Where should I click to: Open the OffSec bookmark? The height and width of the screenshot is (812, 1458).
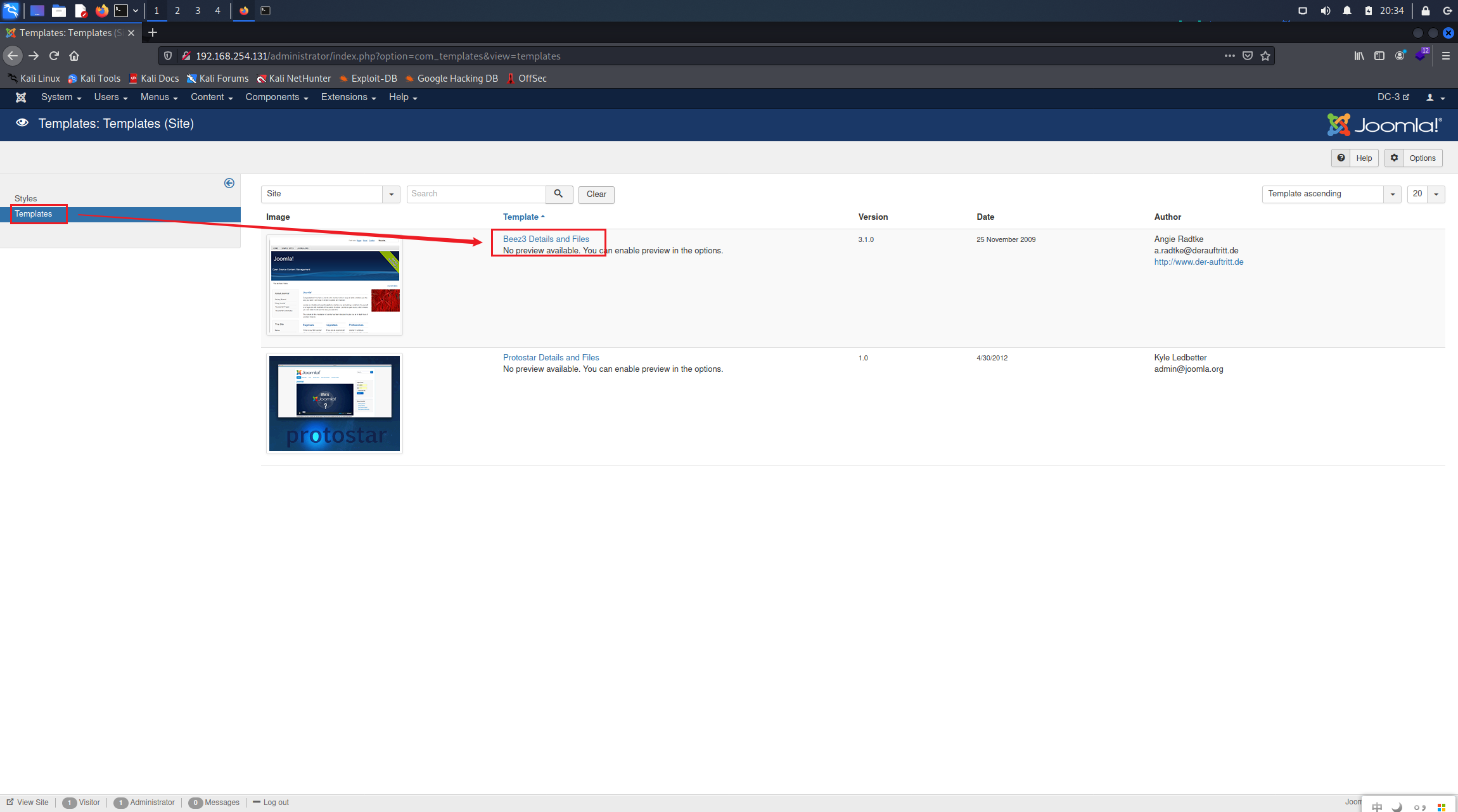coord(527,78)
